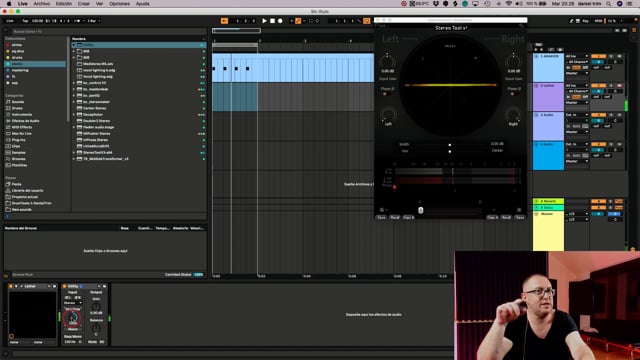Expand the 808 folder in browser list

tap(74, 51)
